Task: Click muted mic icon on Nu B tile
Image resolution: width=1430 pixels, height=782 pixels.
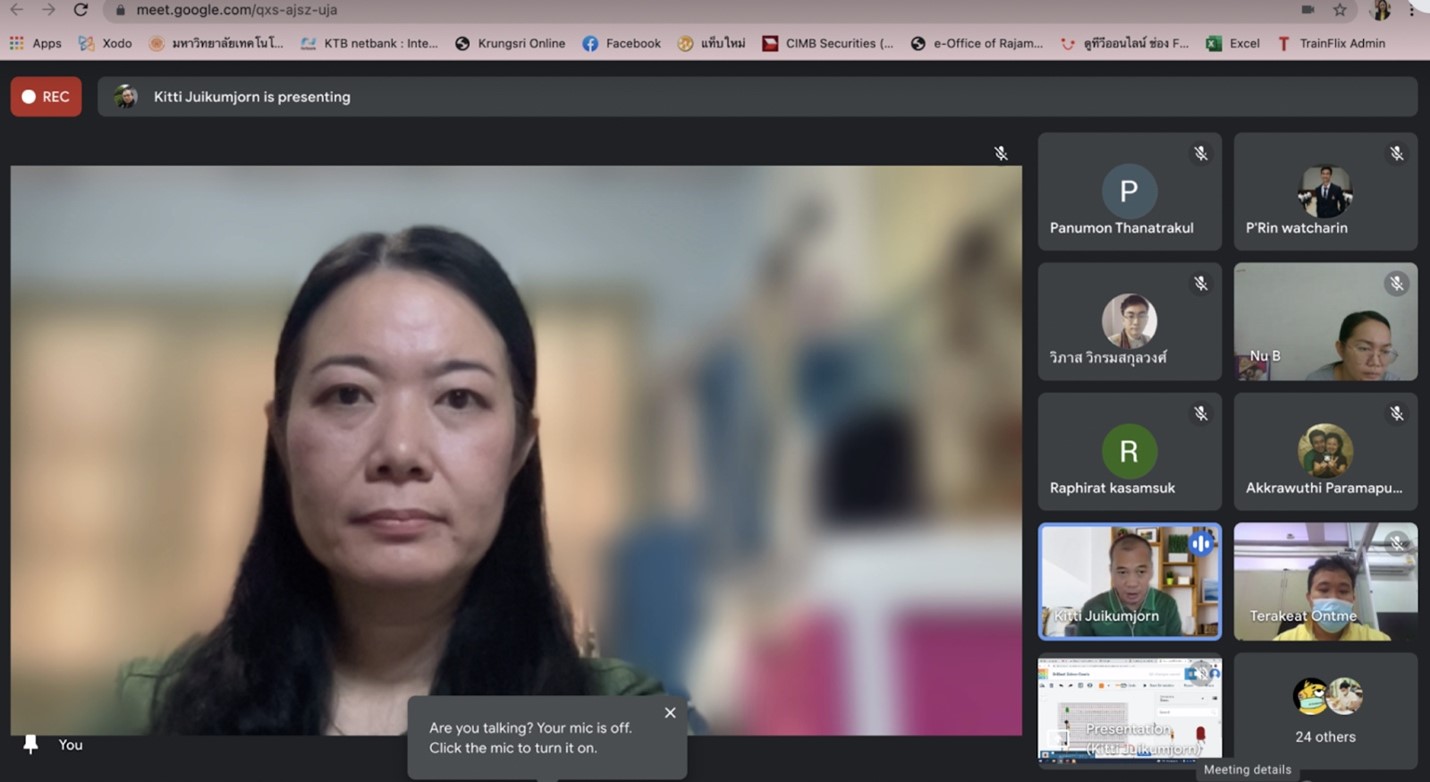Action: click(1396, 284)
